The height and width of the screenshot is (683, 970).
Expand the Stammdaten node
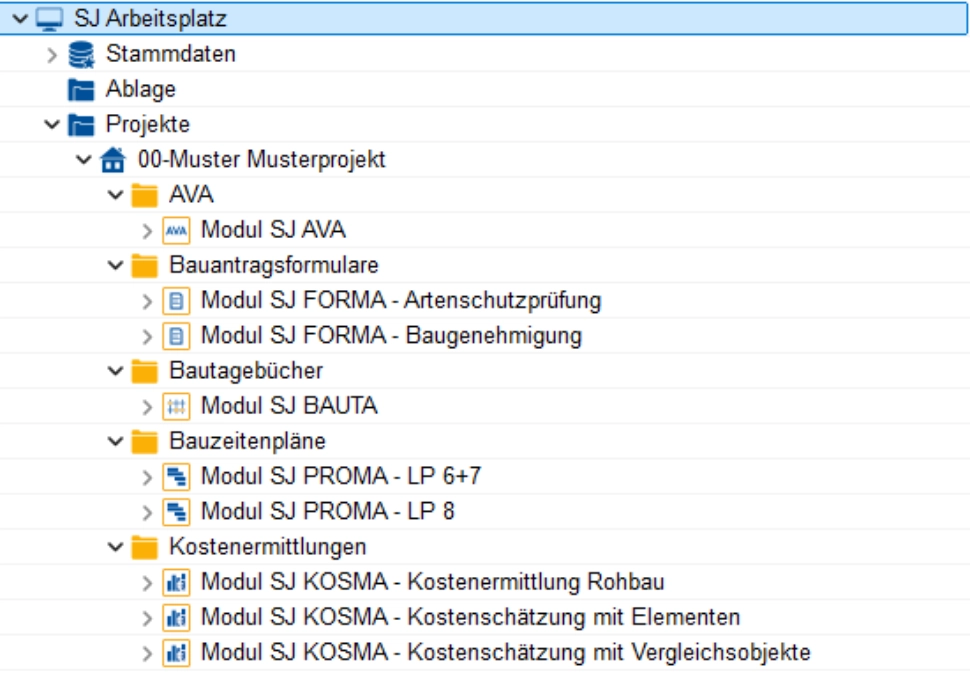coord(52,54)
